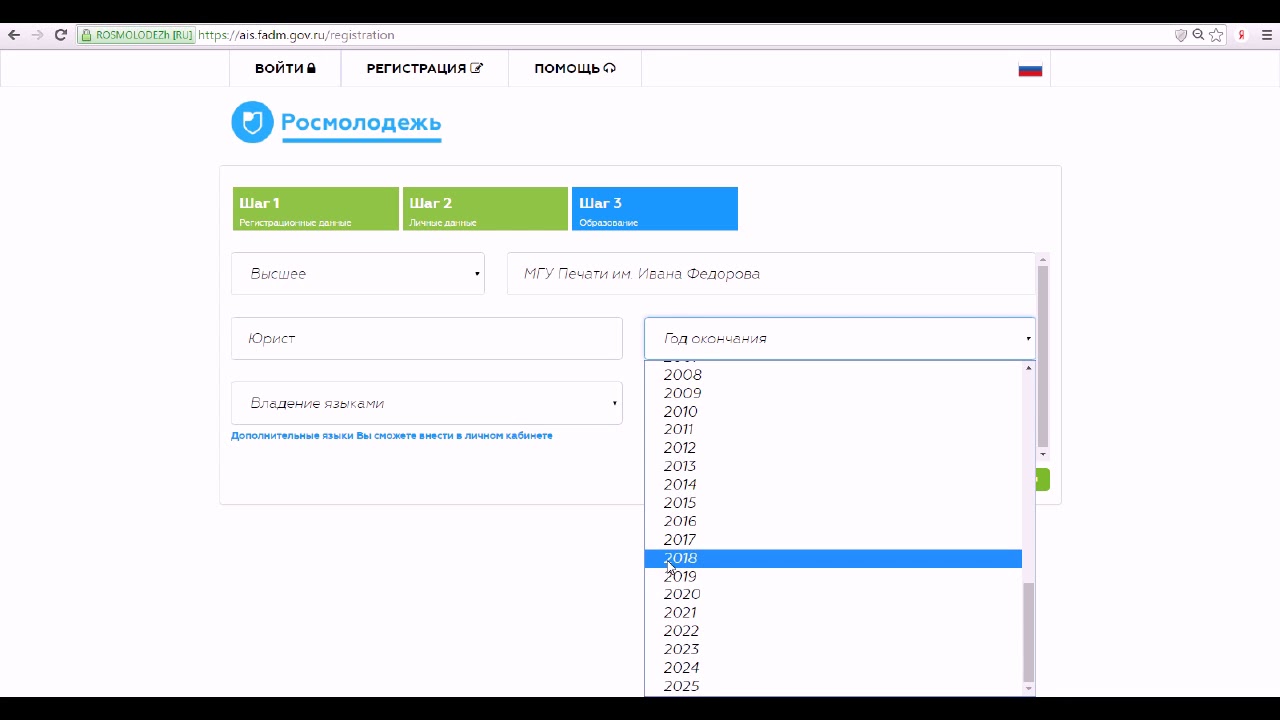Select year 2014 from the list
Viewport: 1280px width, 720px height.
coord(833,485)
